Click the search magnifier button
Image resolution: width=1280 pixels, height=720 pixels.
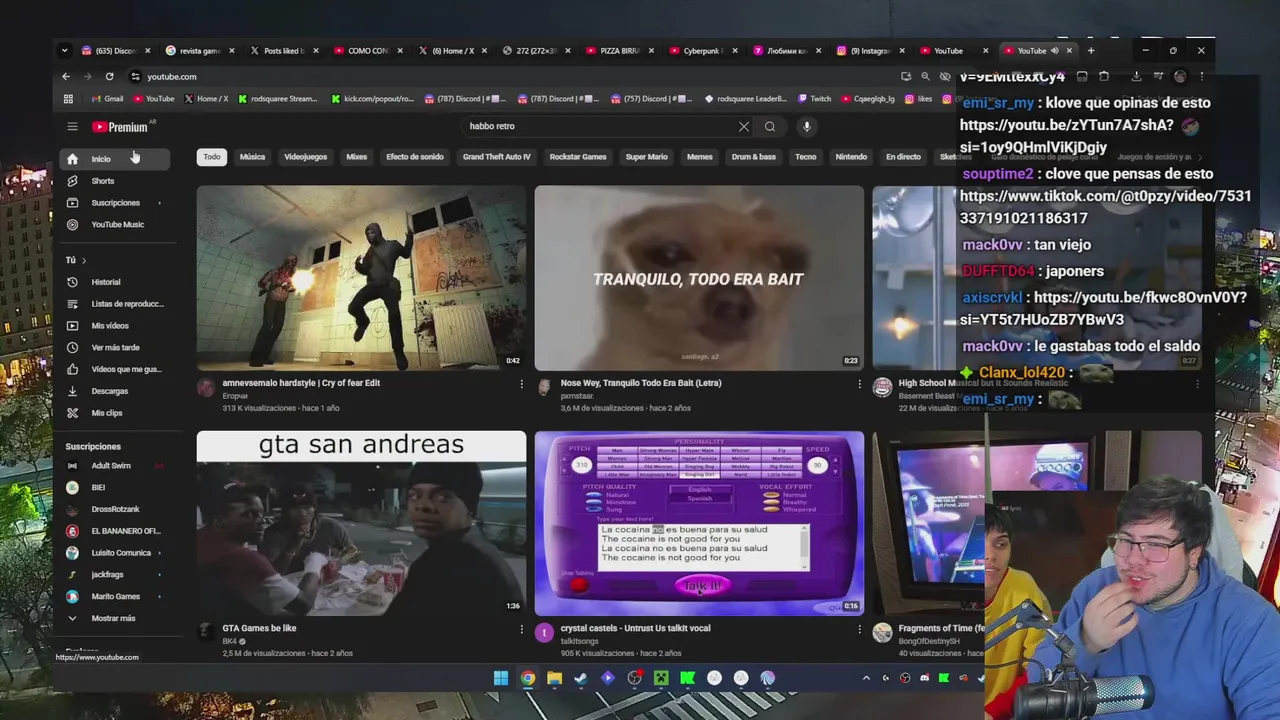tap(770, 127)
